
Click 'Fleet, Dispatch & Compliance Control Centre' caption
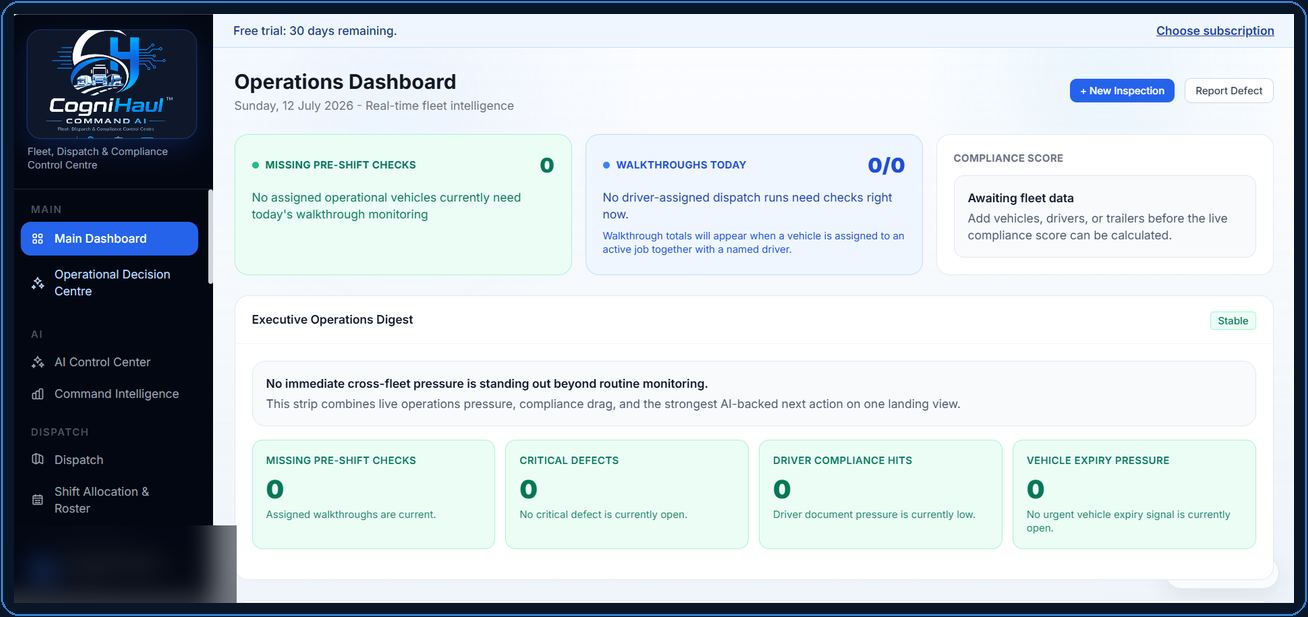point(98,158)
